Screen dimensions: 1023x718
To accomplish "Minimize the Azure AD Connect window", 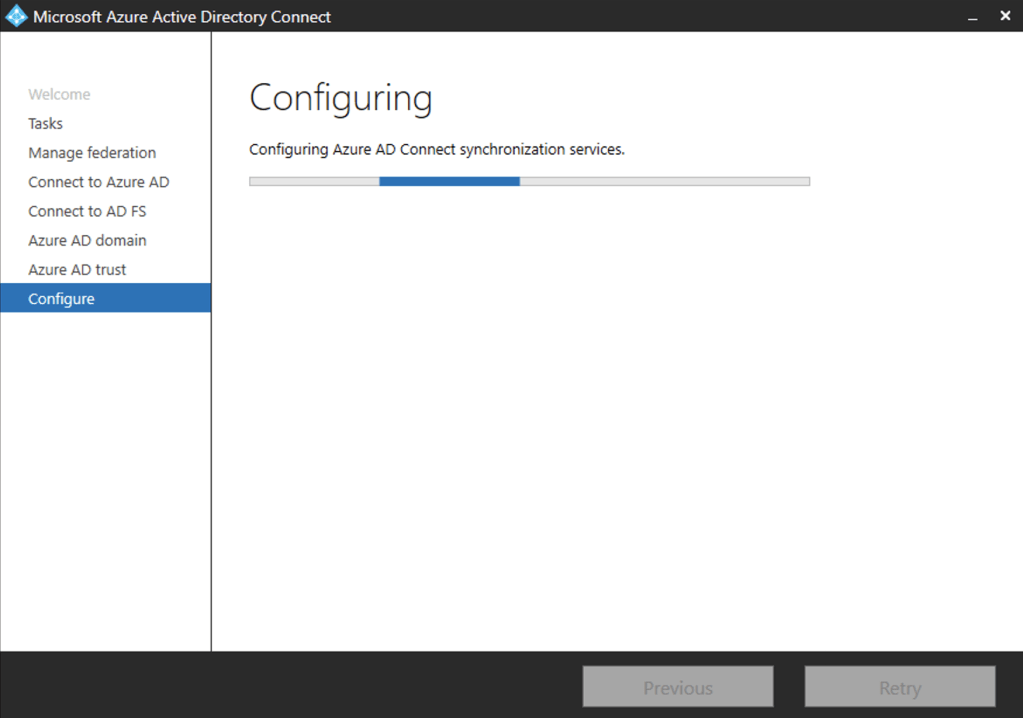I will click(973, 17).
